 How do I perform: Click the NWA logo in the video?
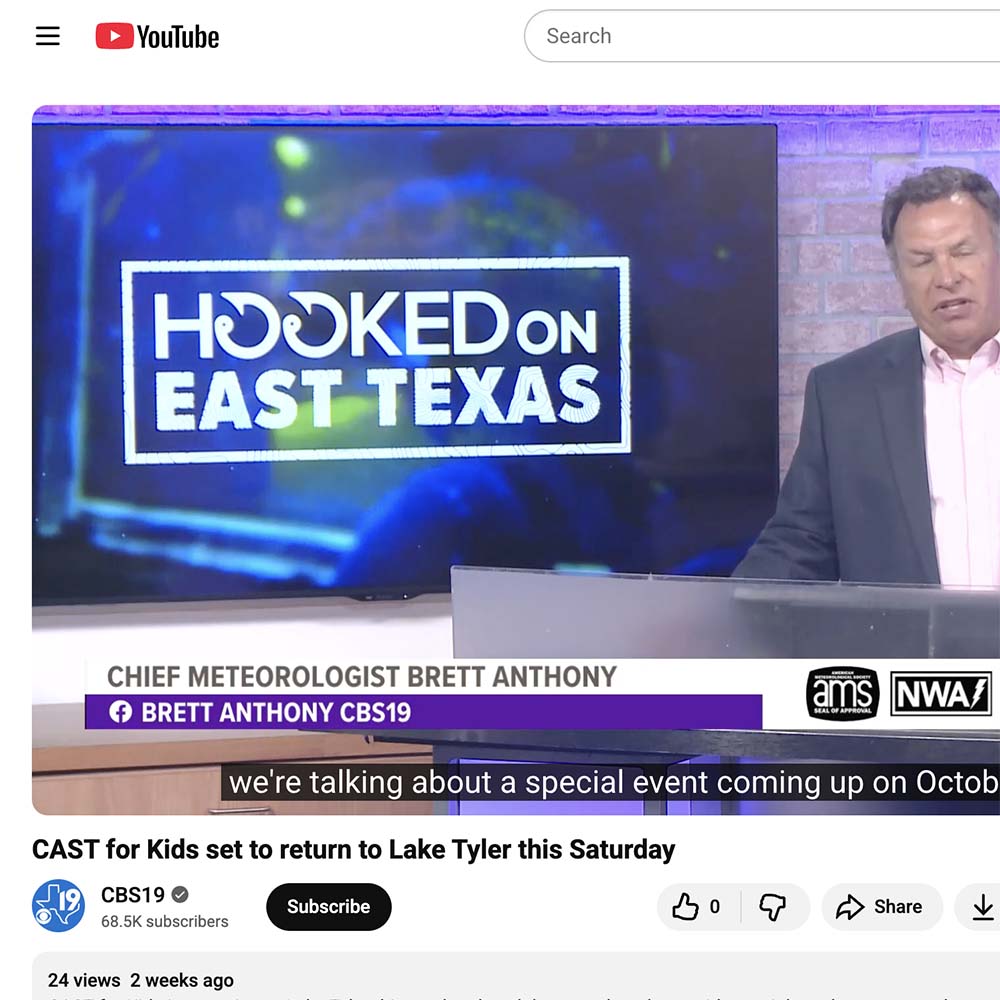(941, 693)
